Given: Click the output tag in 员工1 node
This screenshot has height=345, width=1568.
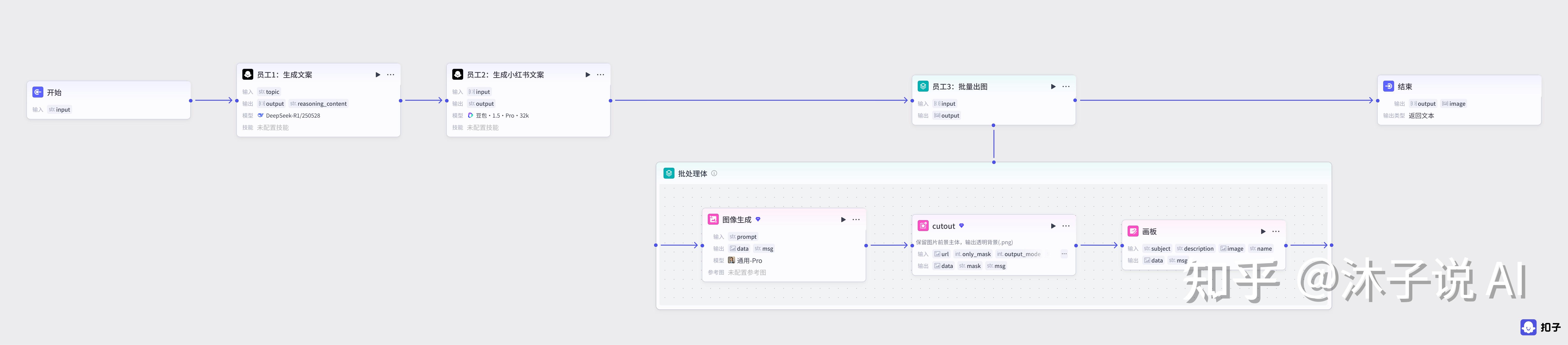Looking at the screenshot, I should point(272,104).
